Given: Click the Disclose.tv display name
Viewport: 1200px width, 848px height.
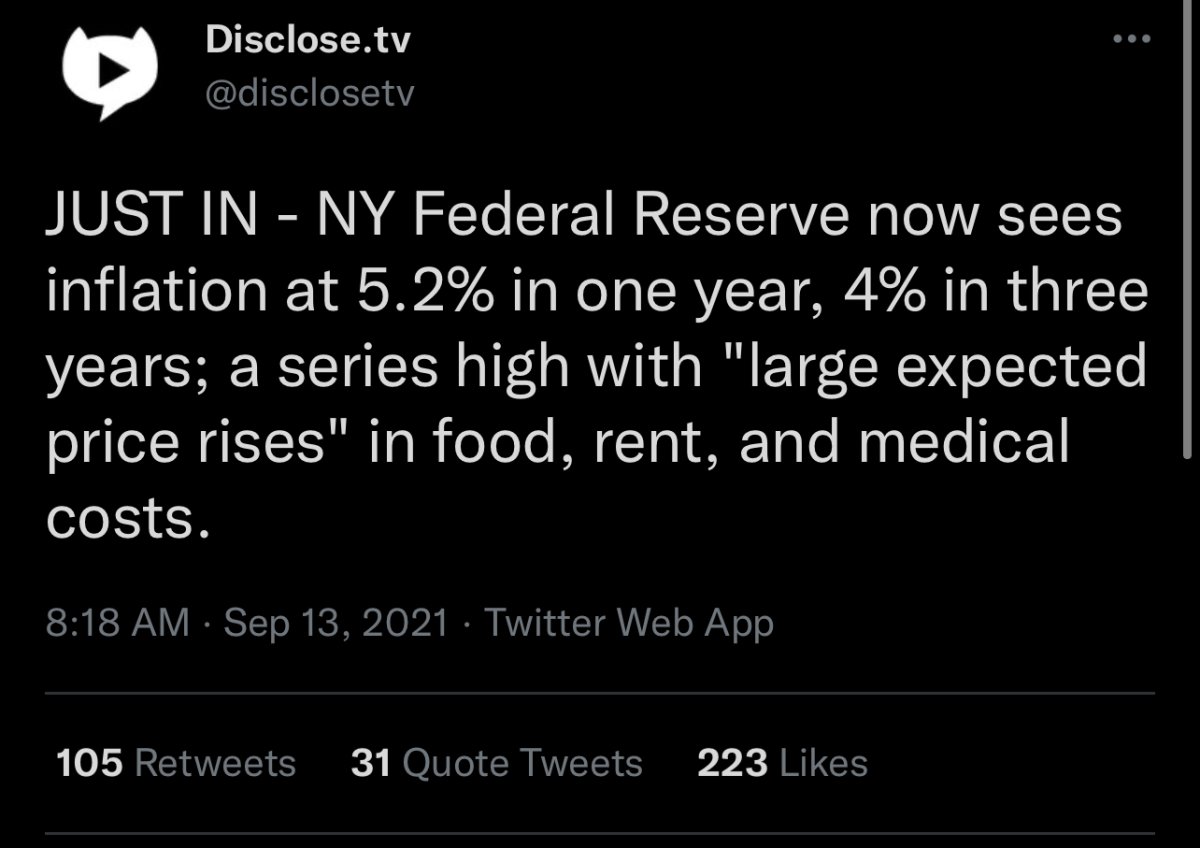Looking at the screenshot, I should pos(307,41).
